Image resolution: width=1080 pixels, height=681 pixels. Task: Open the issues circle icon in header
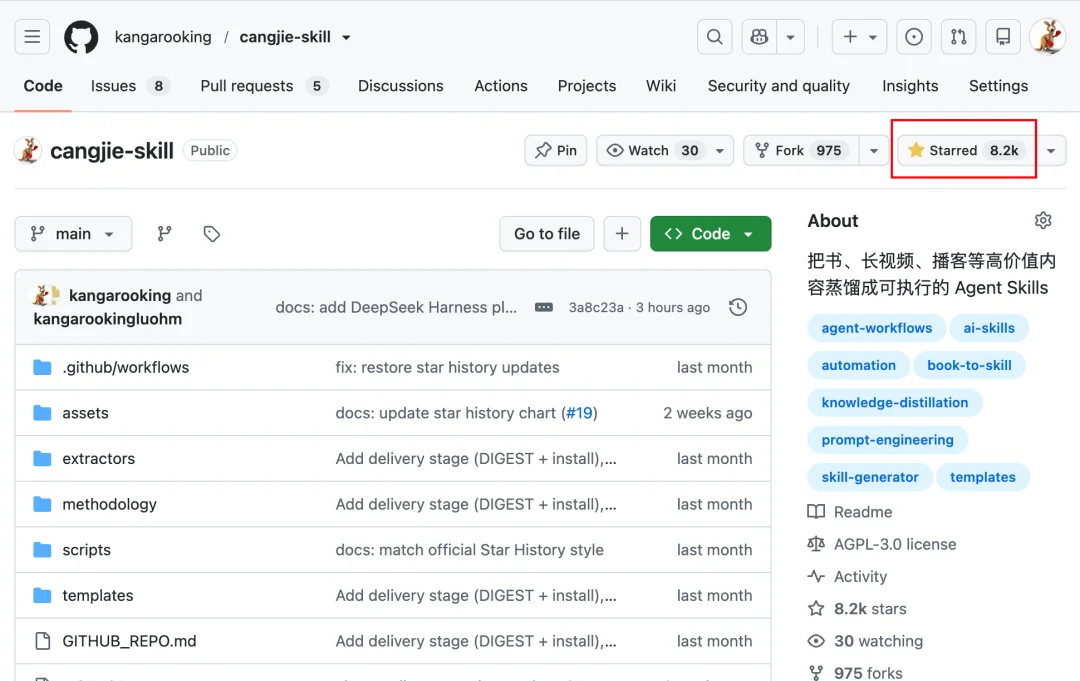(x=914, y=36)
